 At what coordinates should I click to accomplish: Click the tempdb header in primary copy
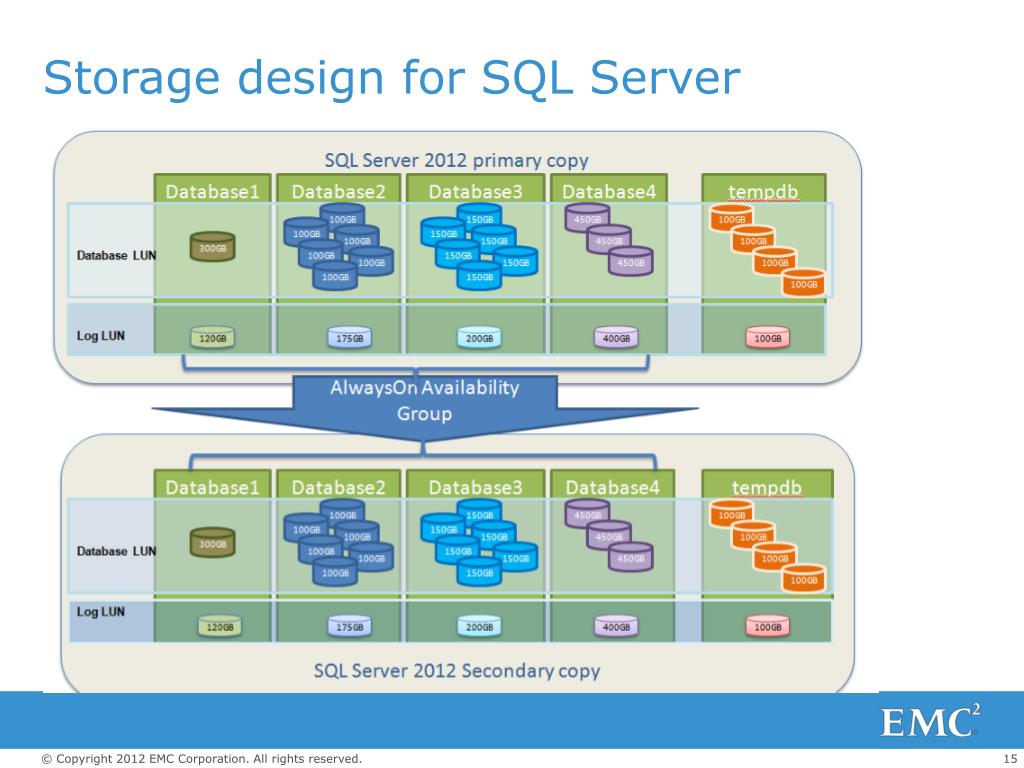(x=763, y=191)
